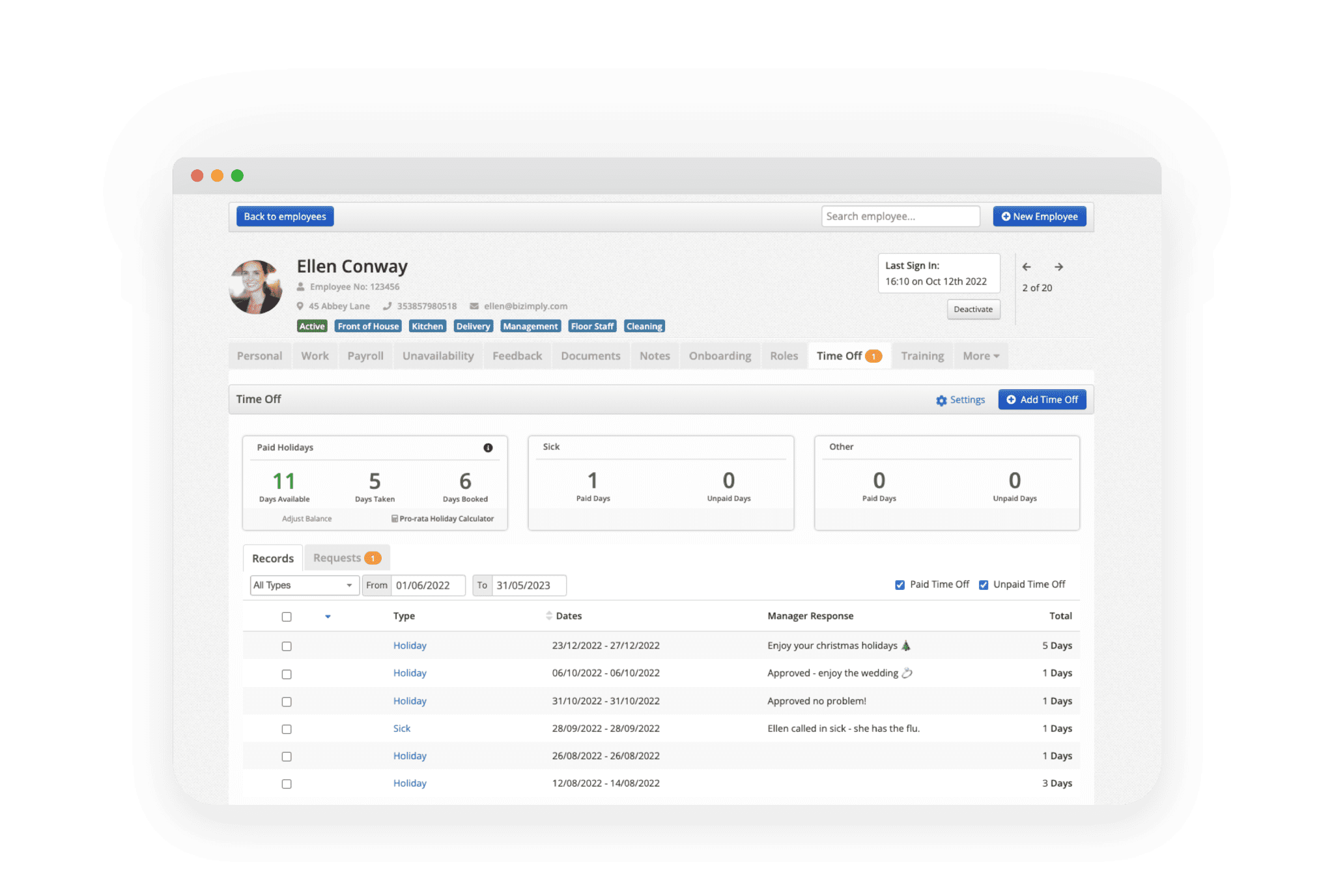Go to previous employee with back arrow

[x=1027, y=267]
